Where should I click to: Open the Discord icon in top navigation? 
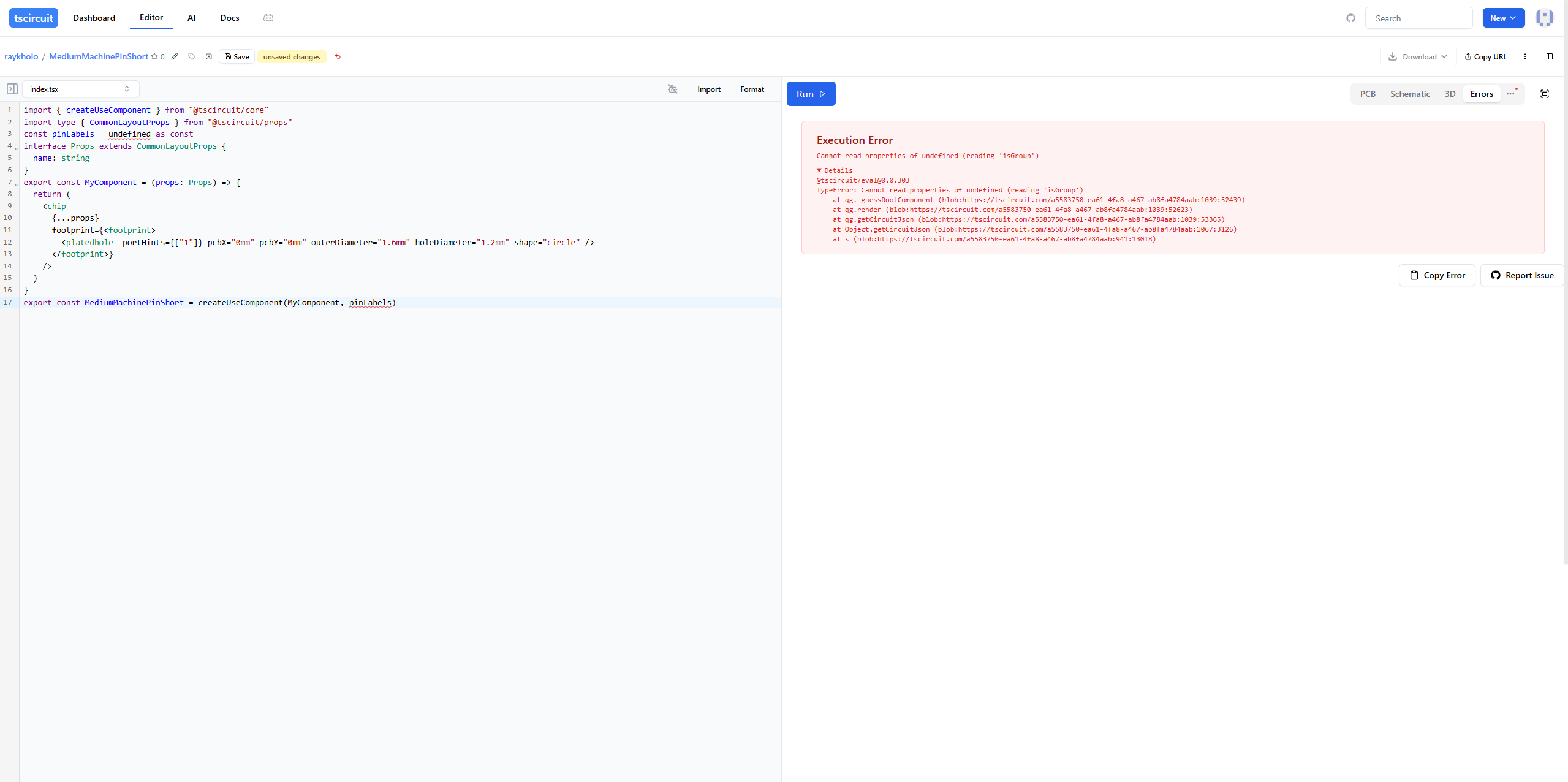point(268,18)
